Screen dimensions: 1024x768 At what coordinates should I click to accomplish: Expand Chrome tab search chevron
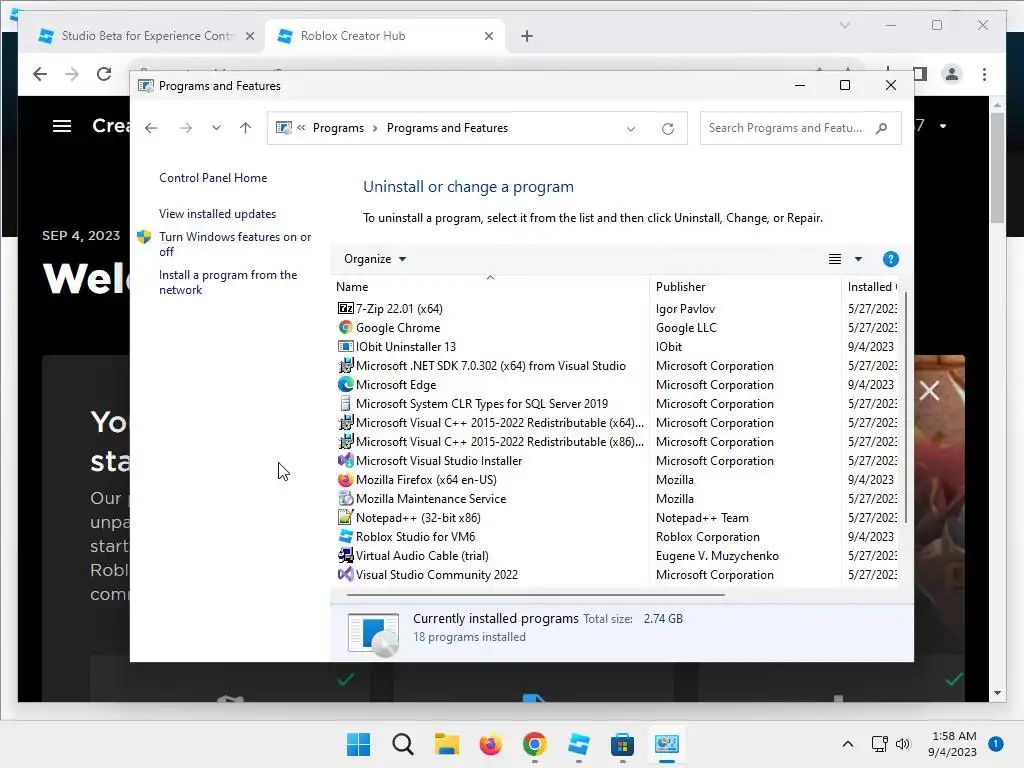[844, 25]
